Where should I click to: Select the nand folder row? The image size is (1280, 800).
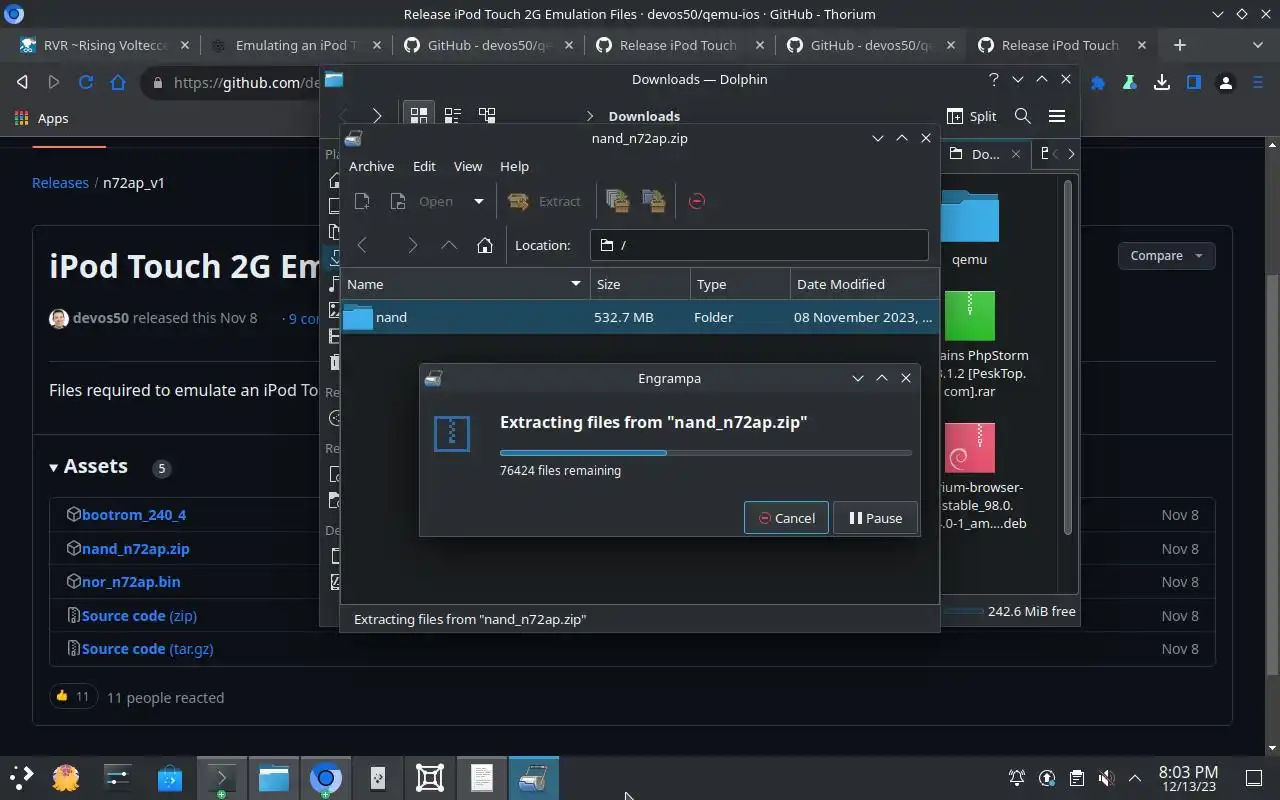[640, 317]
